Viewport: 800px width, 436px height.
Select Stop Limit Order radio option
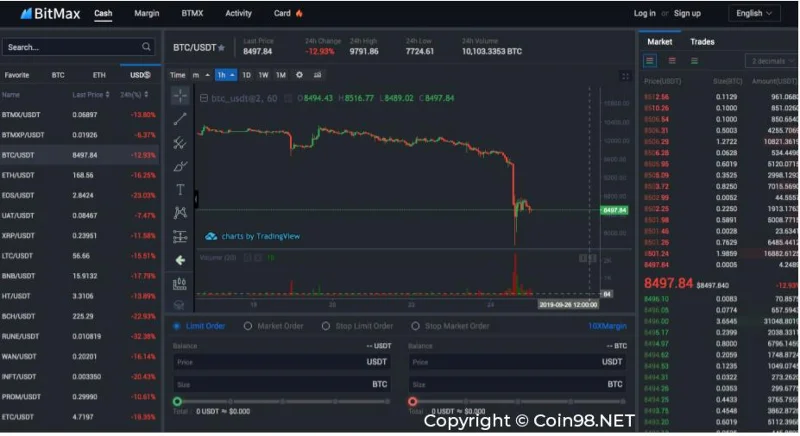[326, 326]
